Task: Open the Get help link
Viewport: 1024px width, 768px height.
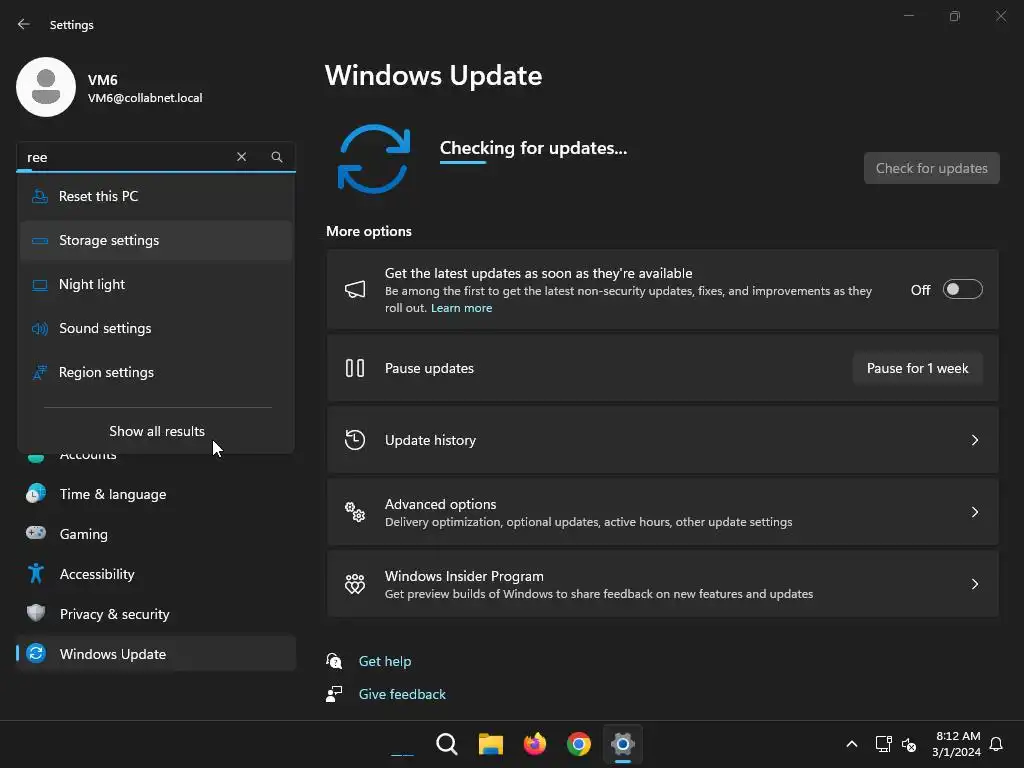Action: pos(385,661)
